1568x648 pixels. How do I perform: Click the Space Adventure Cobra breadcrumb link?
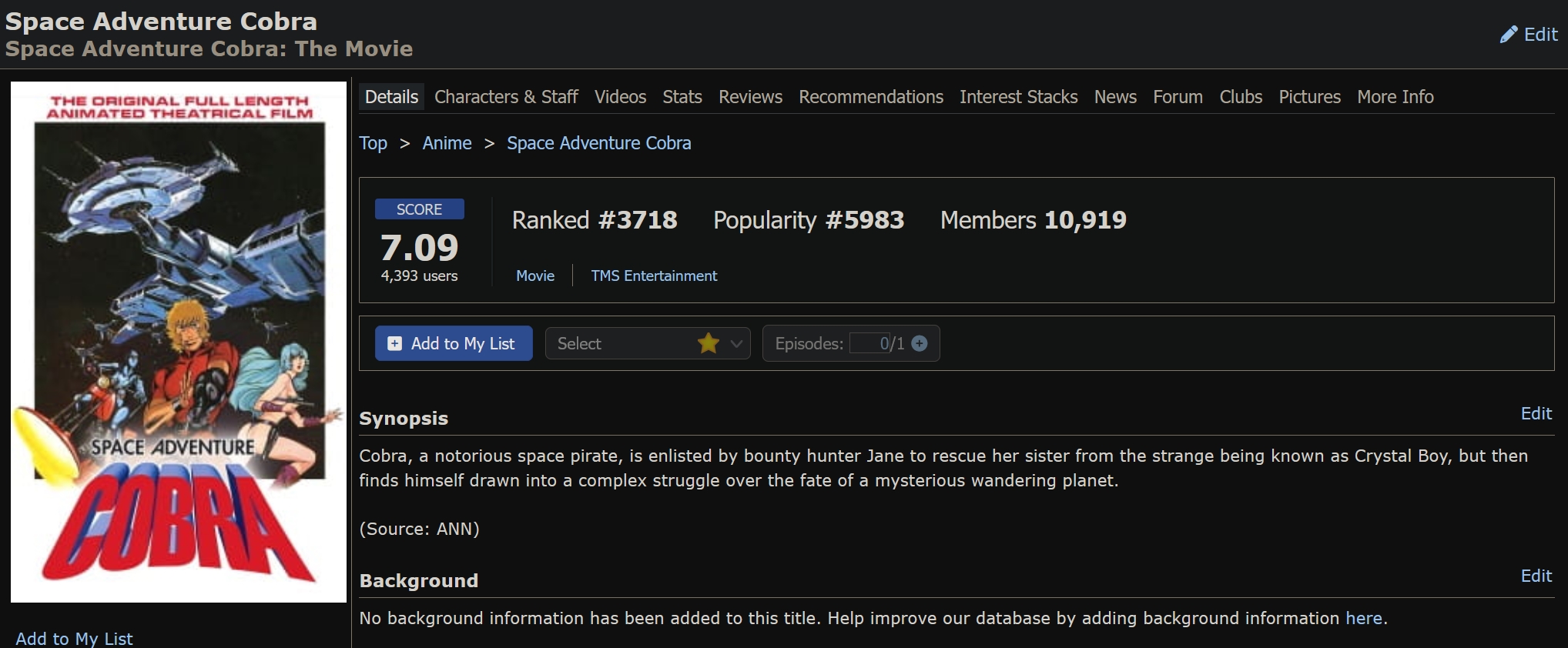point(598,143)
